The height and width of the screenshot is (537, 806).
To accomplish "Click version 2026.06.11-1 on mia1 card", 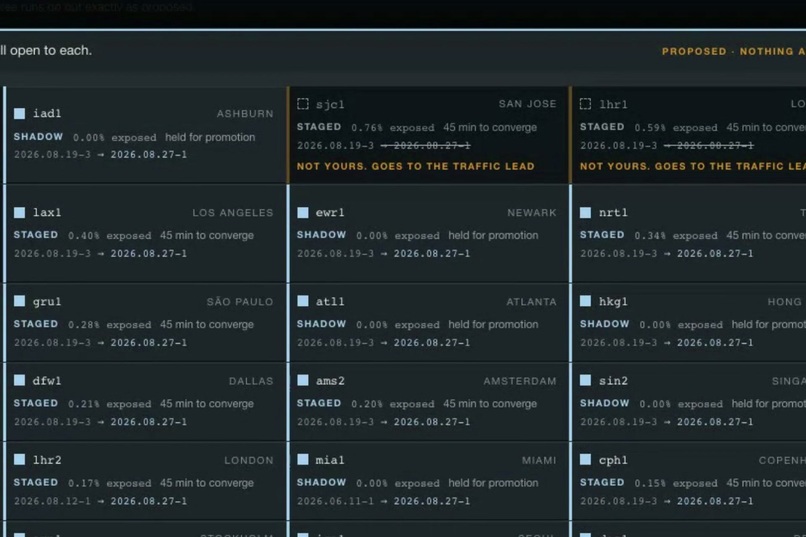I will [x=335, y=501].
